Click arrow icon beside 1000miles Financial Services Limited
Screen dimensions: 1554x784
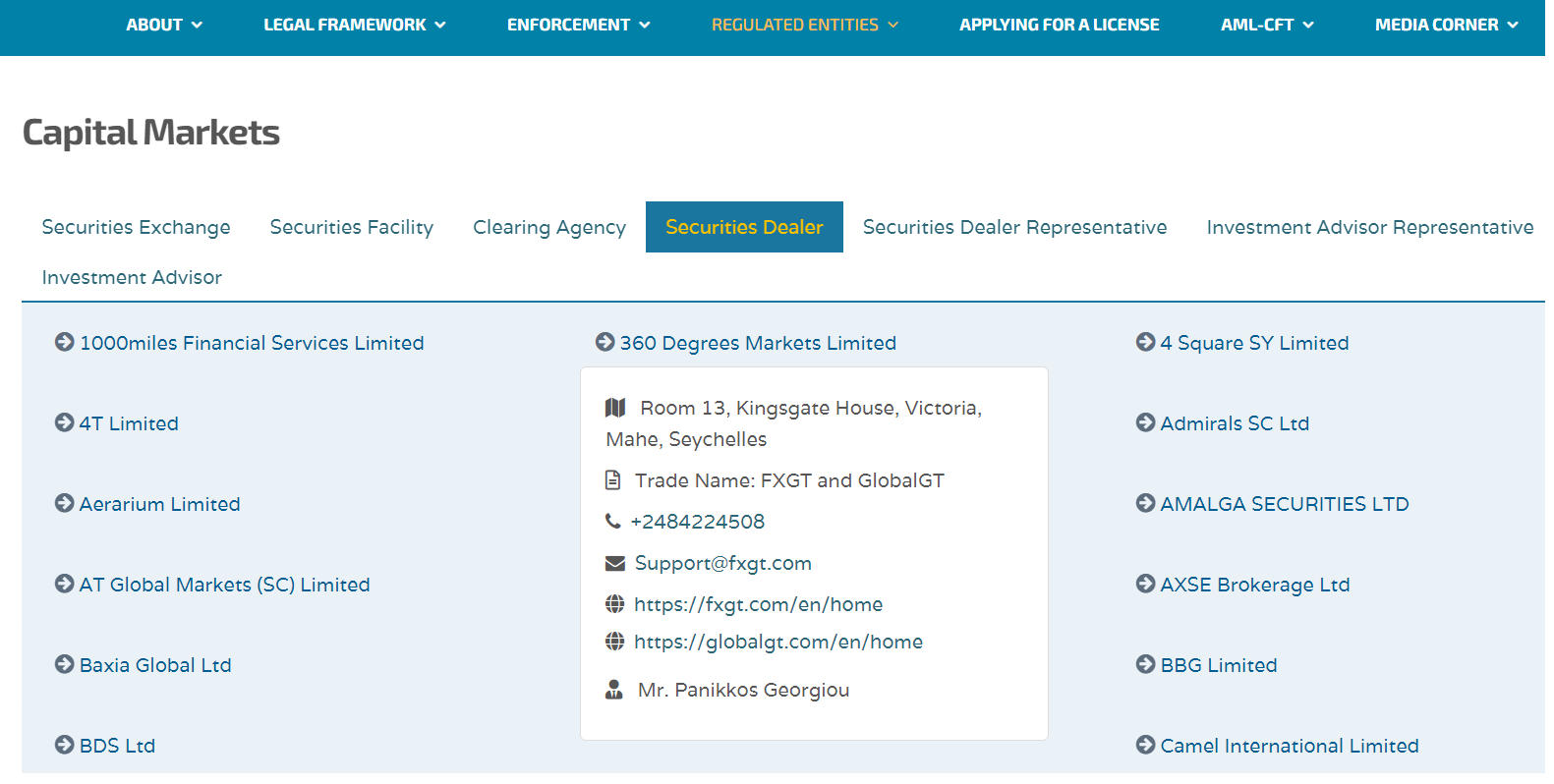[x=65, y=342]
